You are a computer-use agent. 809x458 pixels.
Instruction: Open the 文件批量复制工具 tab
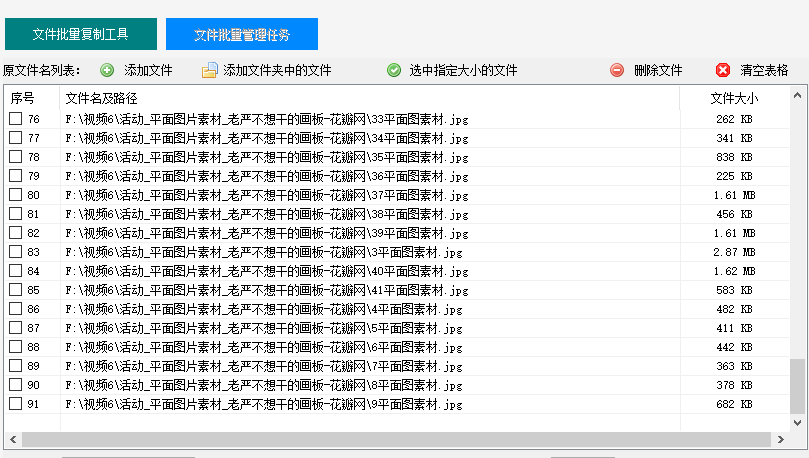pyautogui.click(x=81, y=34)
